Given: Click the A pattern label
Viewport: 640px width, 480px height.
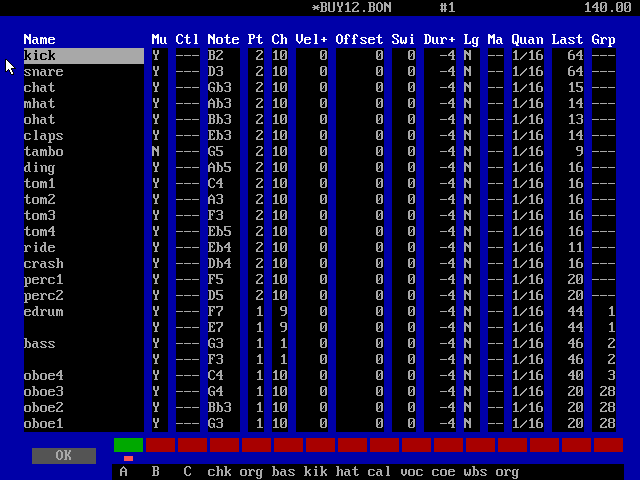Looking at the screenshot, I should 124,472.
